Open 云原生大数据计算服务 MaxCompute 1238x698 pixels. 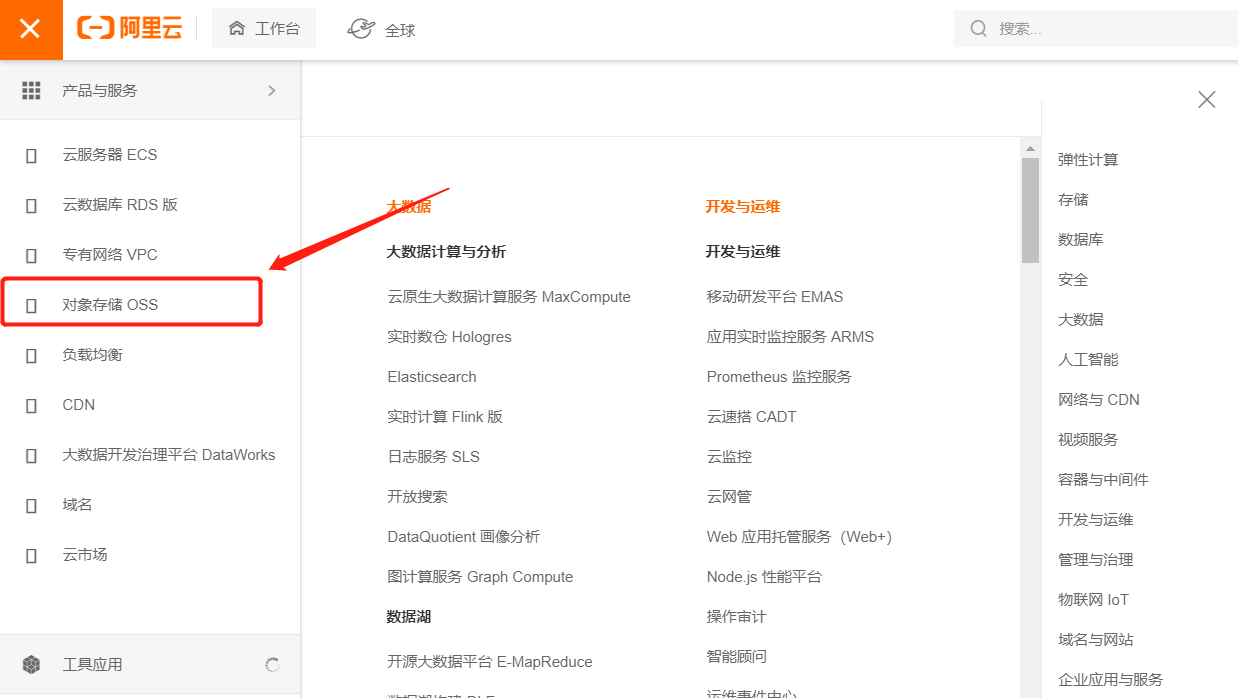click(508, 296)
